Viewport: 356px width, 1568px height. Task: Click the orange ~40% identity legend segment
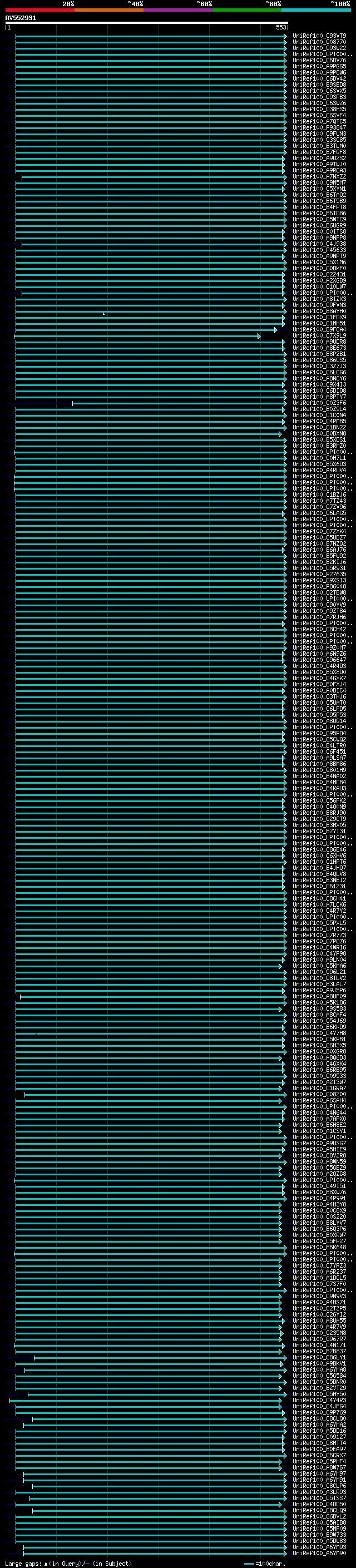[110, 10]
